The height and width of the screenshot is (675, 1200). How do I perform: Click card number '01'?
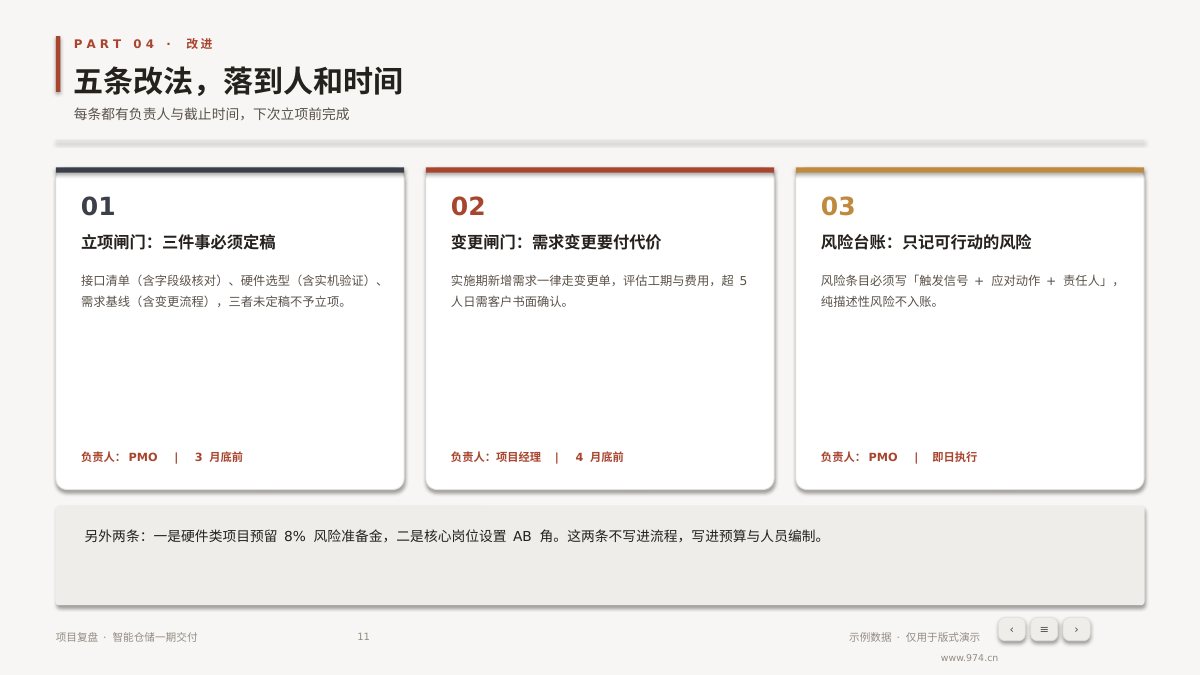click(x=98, y=206)
